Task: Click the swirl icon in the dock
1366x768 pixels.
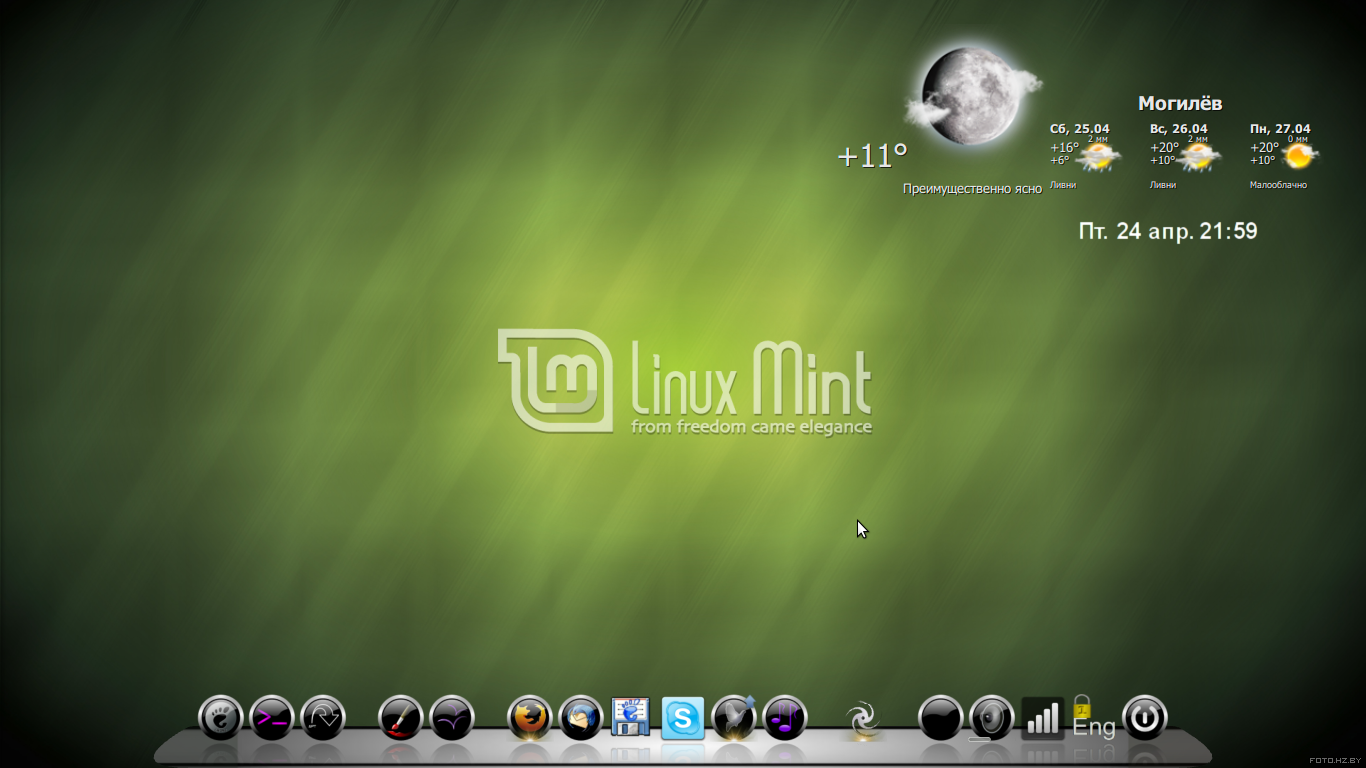Action: 862,719
